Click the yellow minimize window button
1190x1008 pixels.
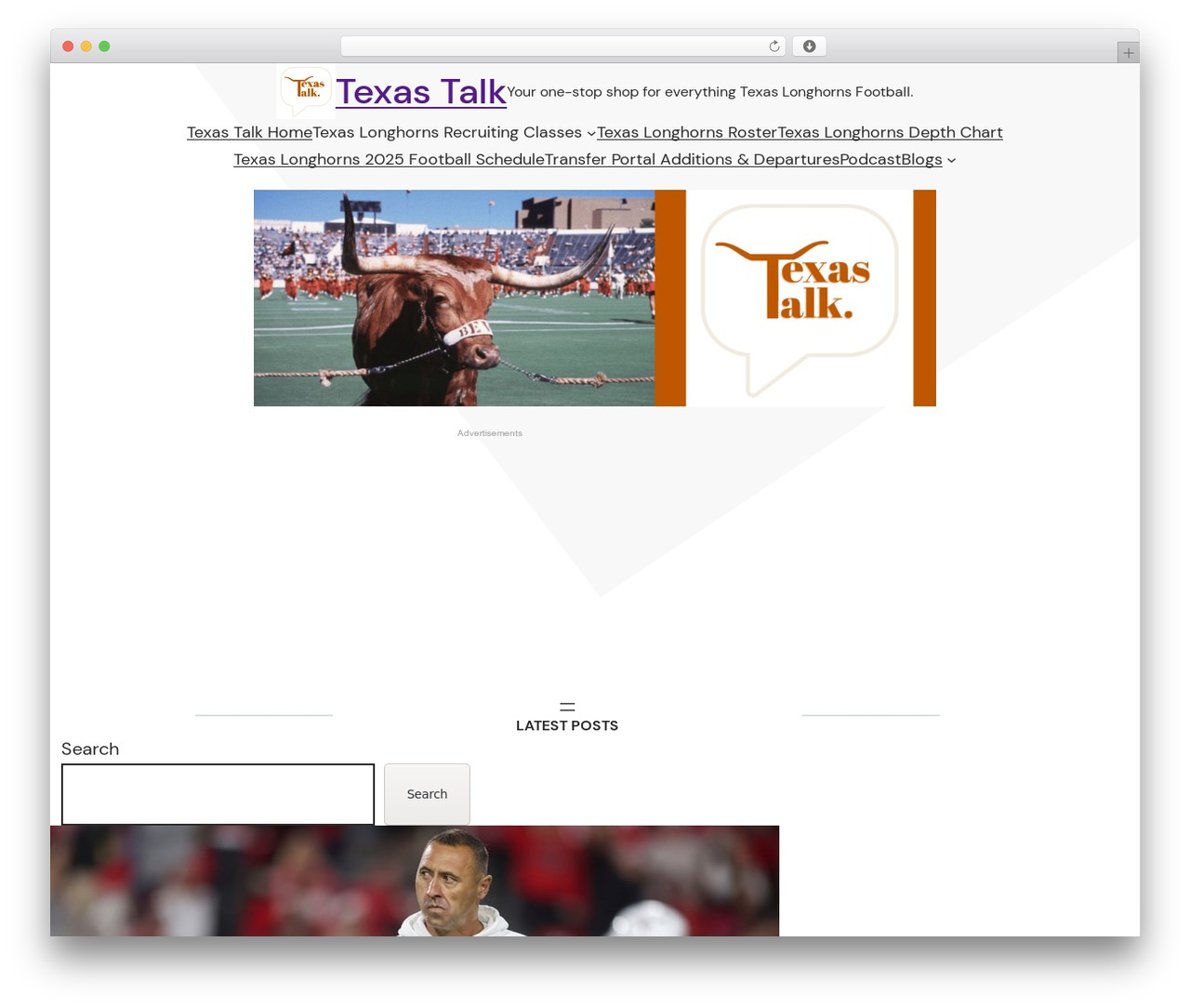86,46
